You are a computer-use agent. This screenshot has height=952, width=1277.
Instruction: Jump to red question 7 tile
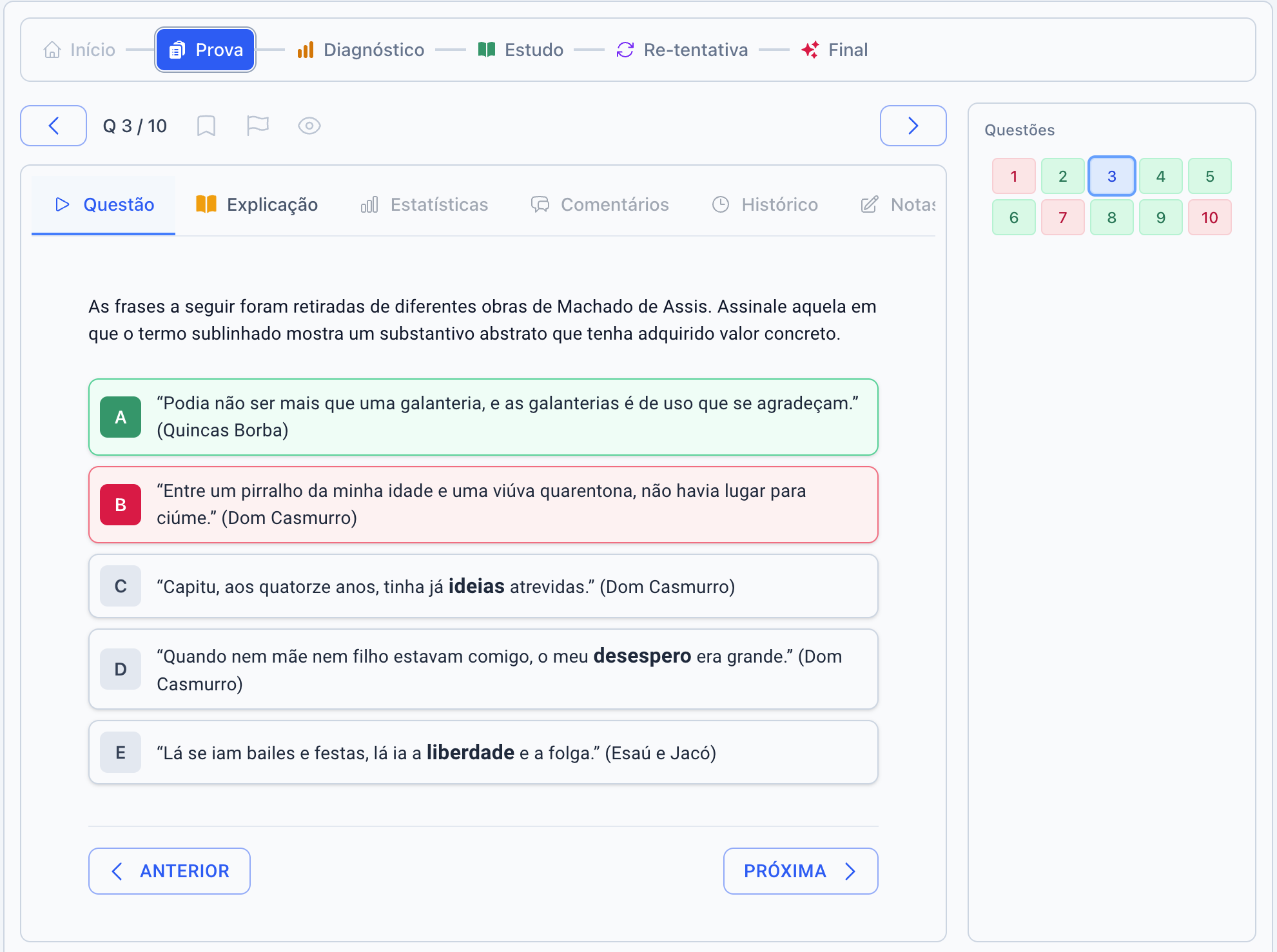pos(1062,217)
